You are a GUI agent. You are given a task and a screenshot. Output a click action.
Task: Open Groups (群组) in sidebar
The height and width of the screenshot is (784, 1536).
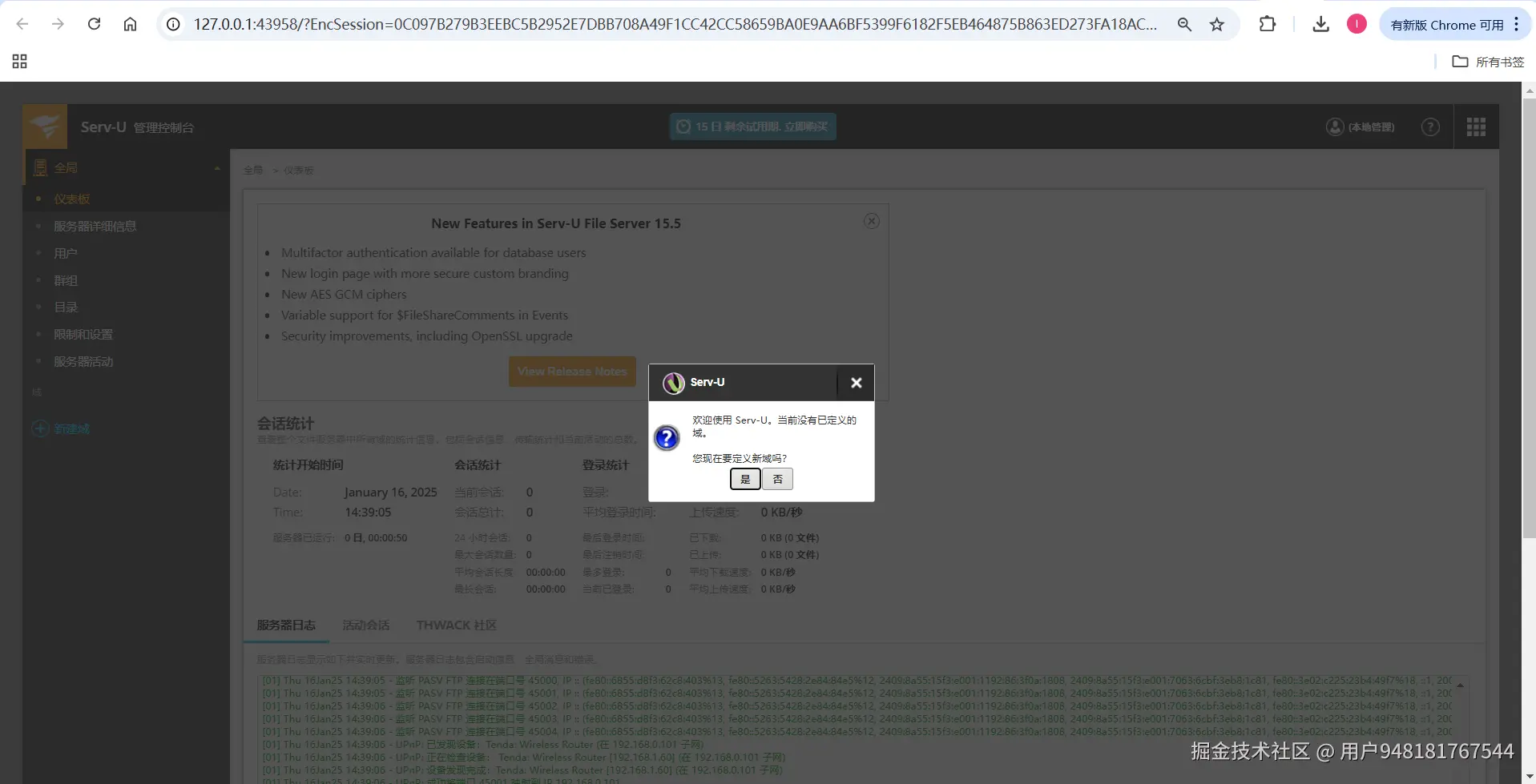coord(66,280)
